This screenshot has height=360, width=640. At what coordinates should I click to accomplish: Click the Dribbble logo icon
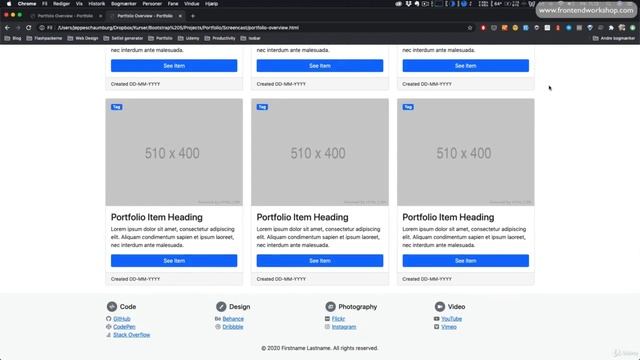tap(218, 327)
